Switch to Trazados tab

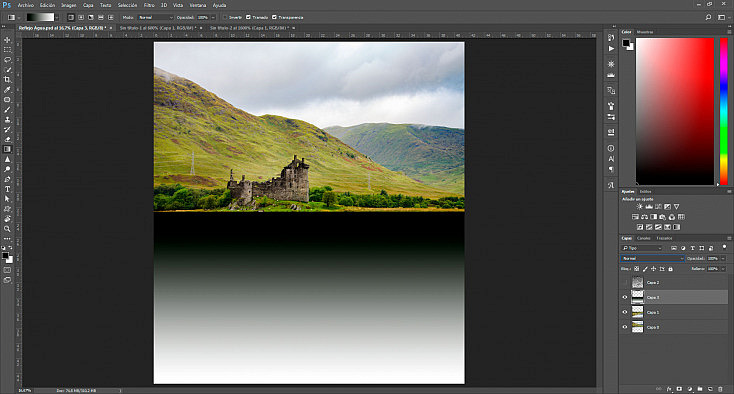(x=664, y=238)
